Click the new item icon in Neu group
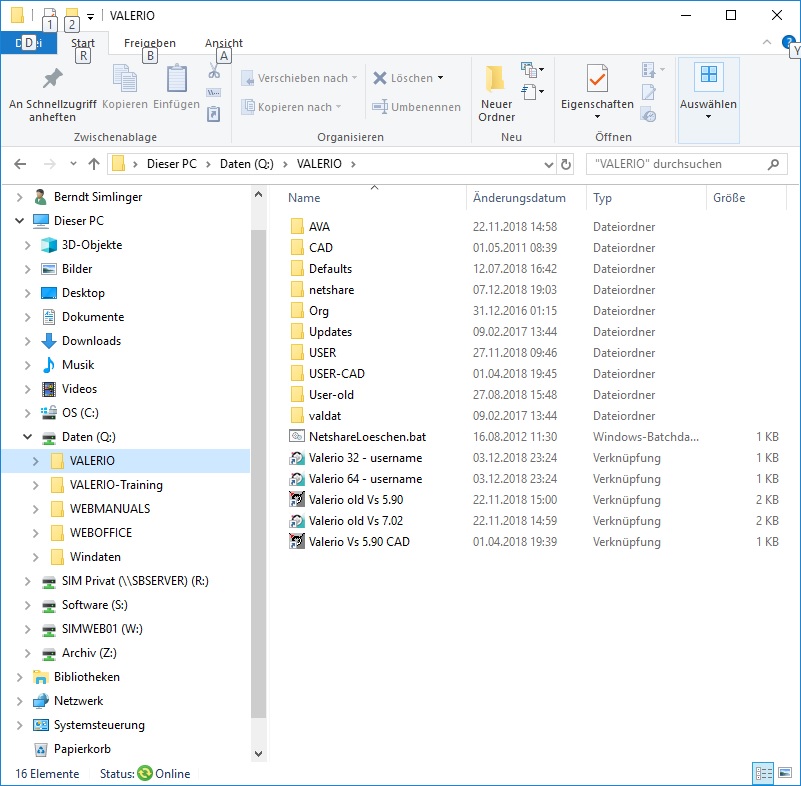 coord(532,69)
